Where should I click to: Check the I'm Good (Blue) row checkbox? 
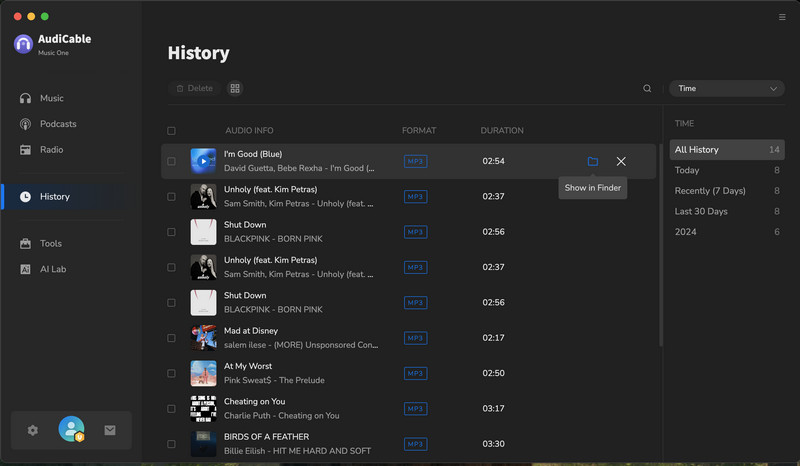coord(171,161)
